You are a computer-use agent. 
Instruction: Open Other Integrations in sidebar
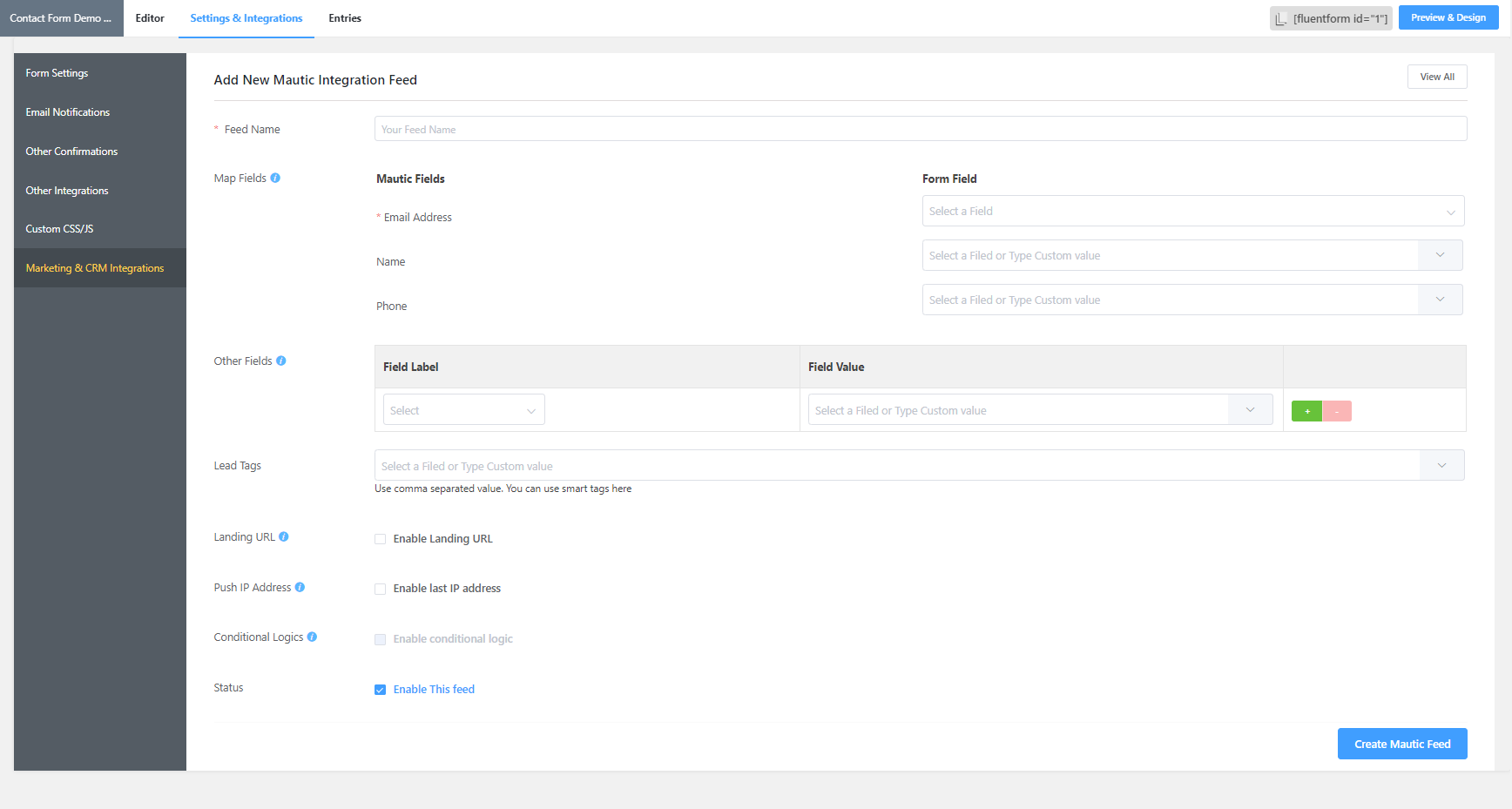tap(100, 191)
